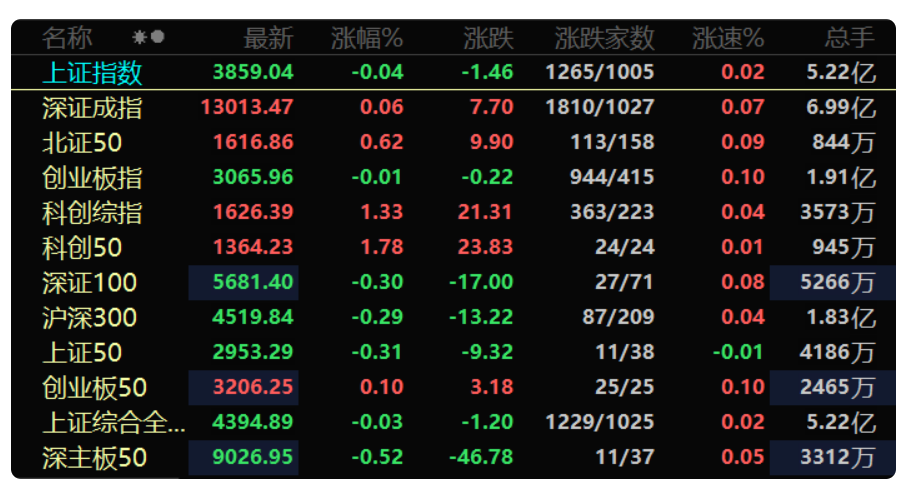Click change value -1.46
The image size is (902, 491).
click(488, 72)
